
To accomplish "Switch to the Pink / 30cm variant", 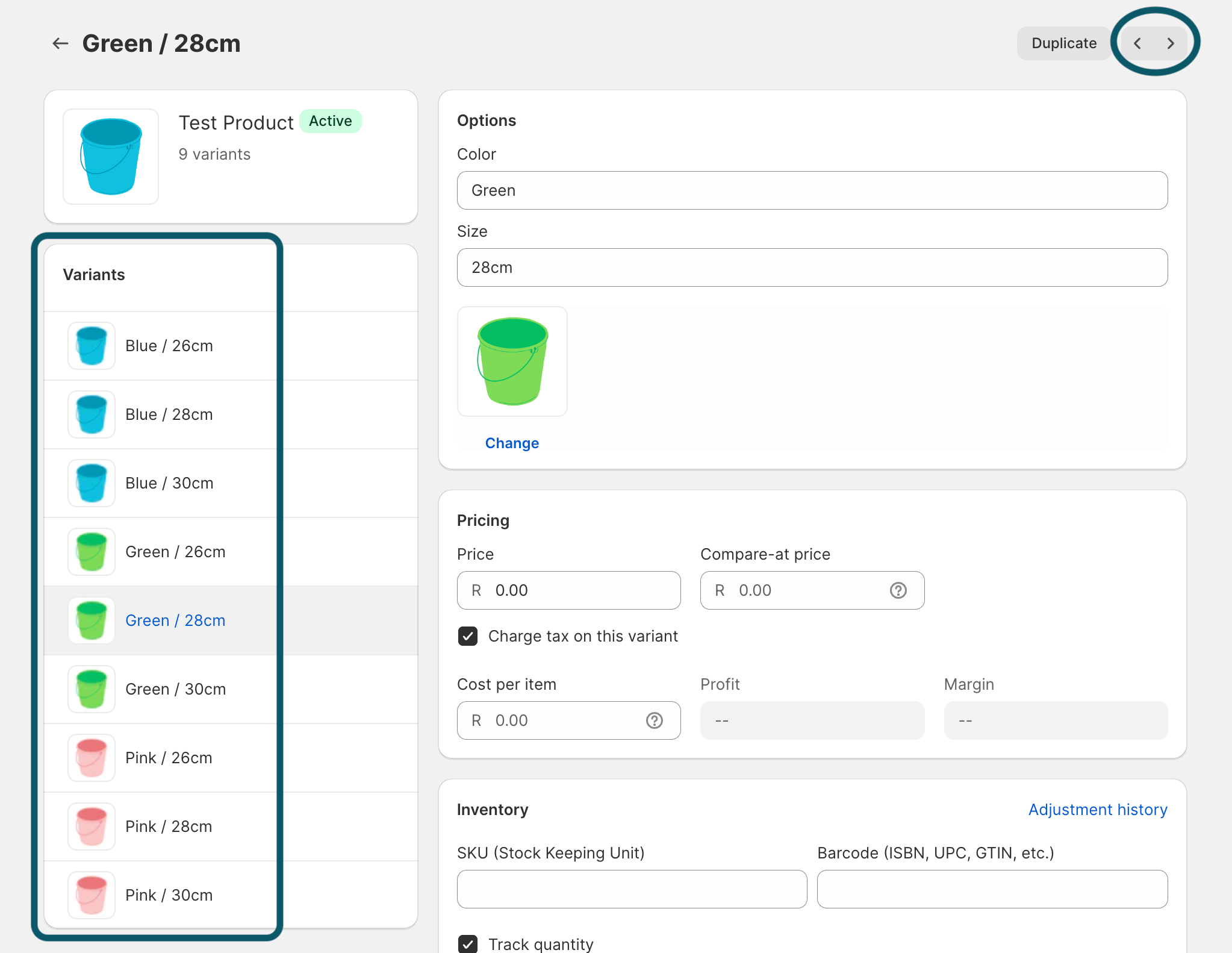I will tap(169, 895).
